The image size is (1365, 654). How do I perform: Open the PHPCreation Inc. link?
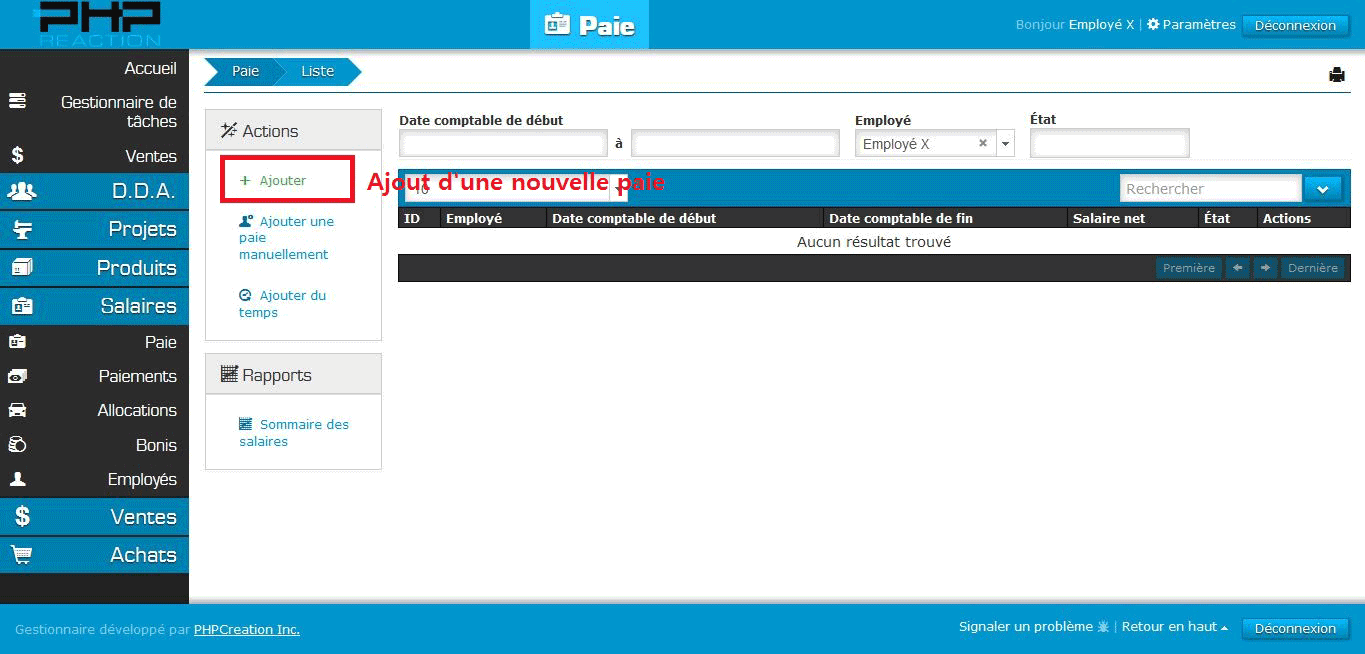click(246, 630)
